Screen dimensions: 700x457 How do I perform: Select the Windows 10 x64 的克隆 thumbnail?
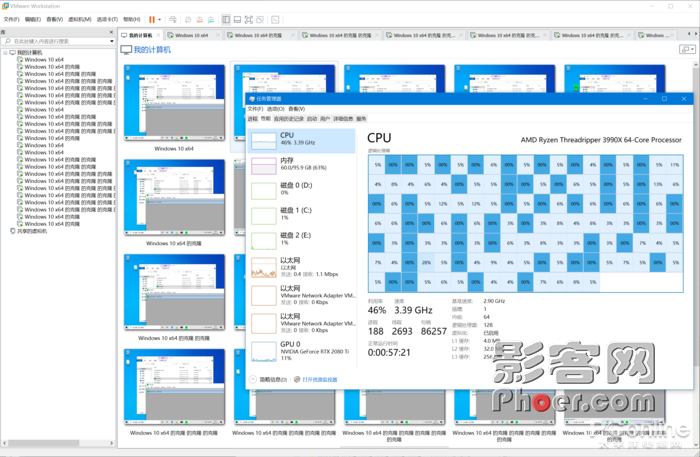(x=174, y=198)
